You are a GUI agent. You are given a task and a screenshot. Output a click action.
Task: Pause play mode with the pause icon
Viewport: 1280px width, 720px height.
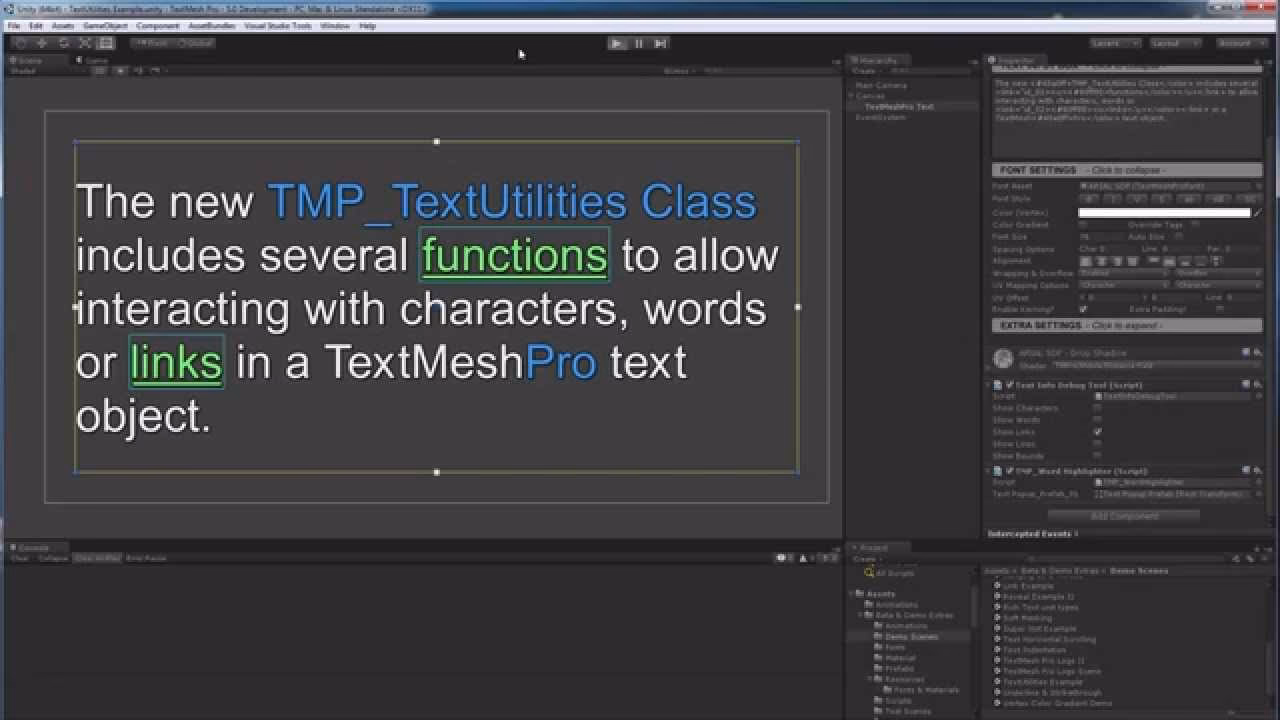(637, 43)
